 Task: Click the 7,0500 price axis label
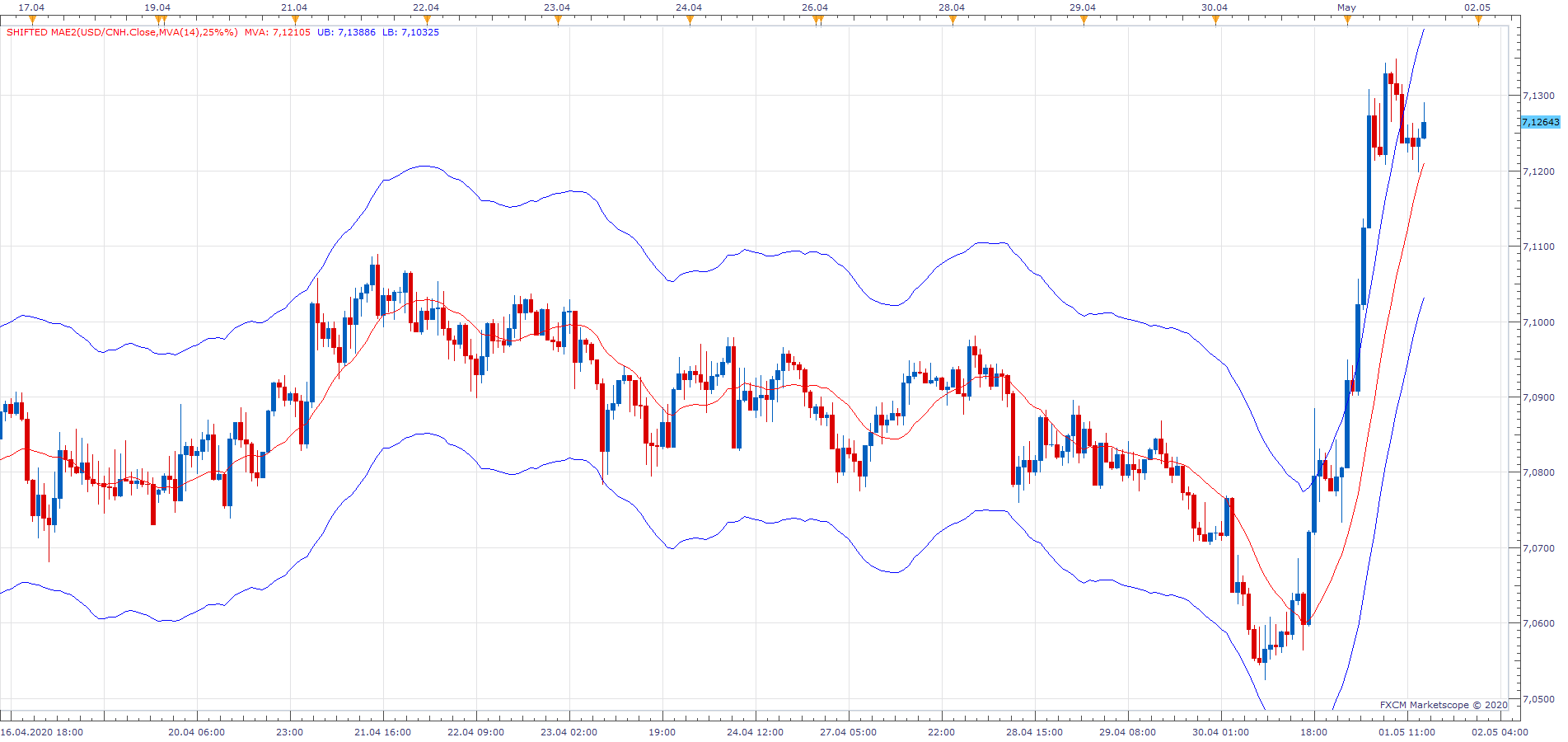tap(1538, 699)
